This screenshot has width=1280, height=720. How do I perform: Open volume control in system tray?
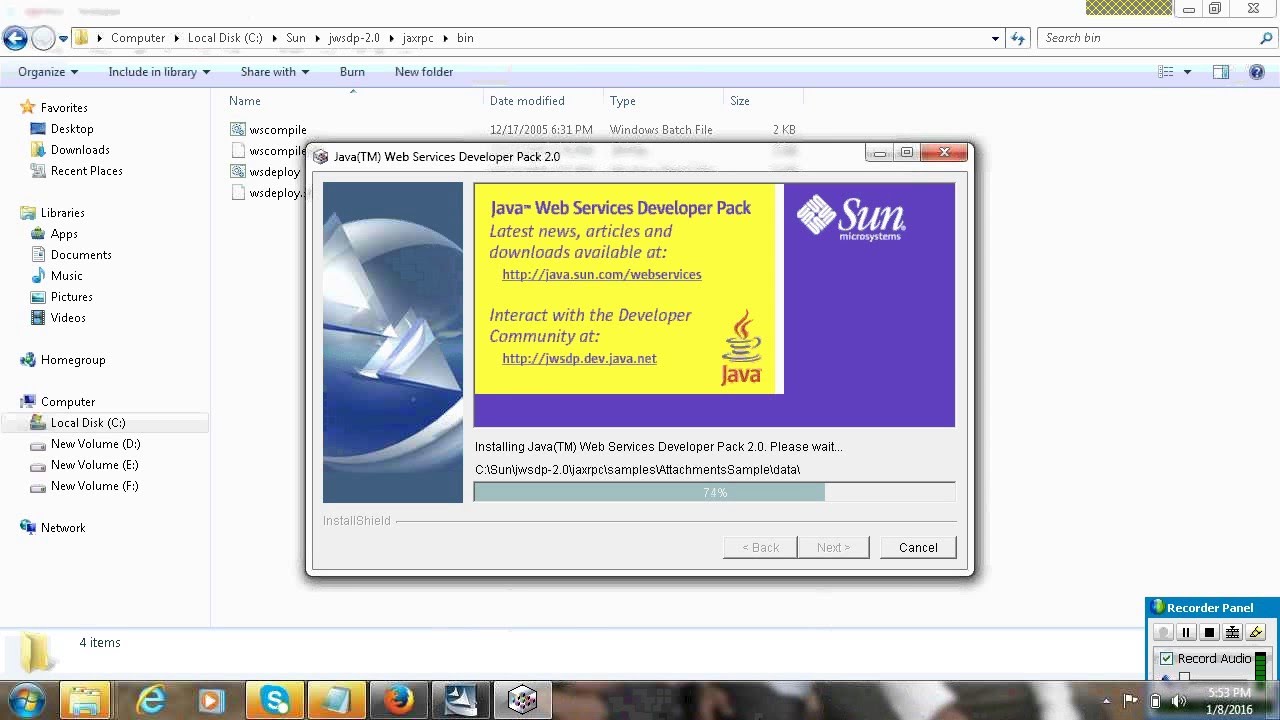coord(1178,701)
